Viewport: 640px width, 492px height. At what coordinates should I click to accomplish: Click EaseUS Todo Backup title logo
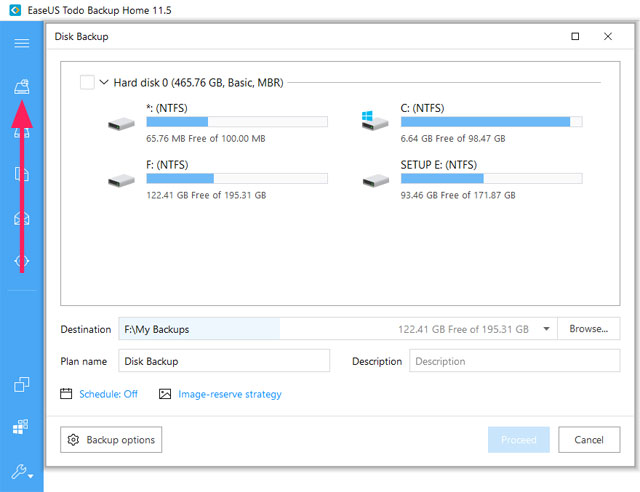15,10
